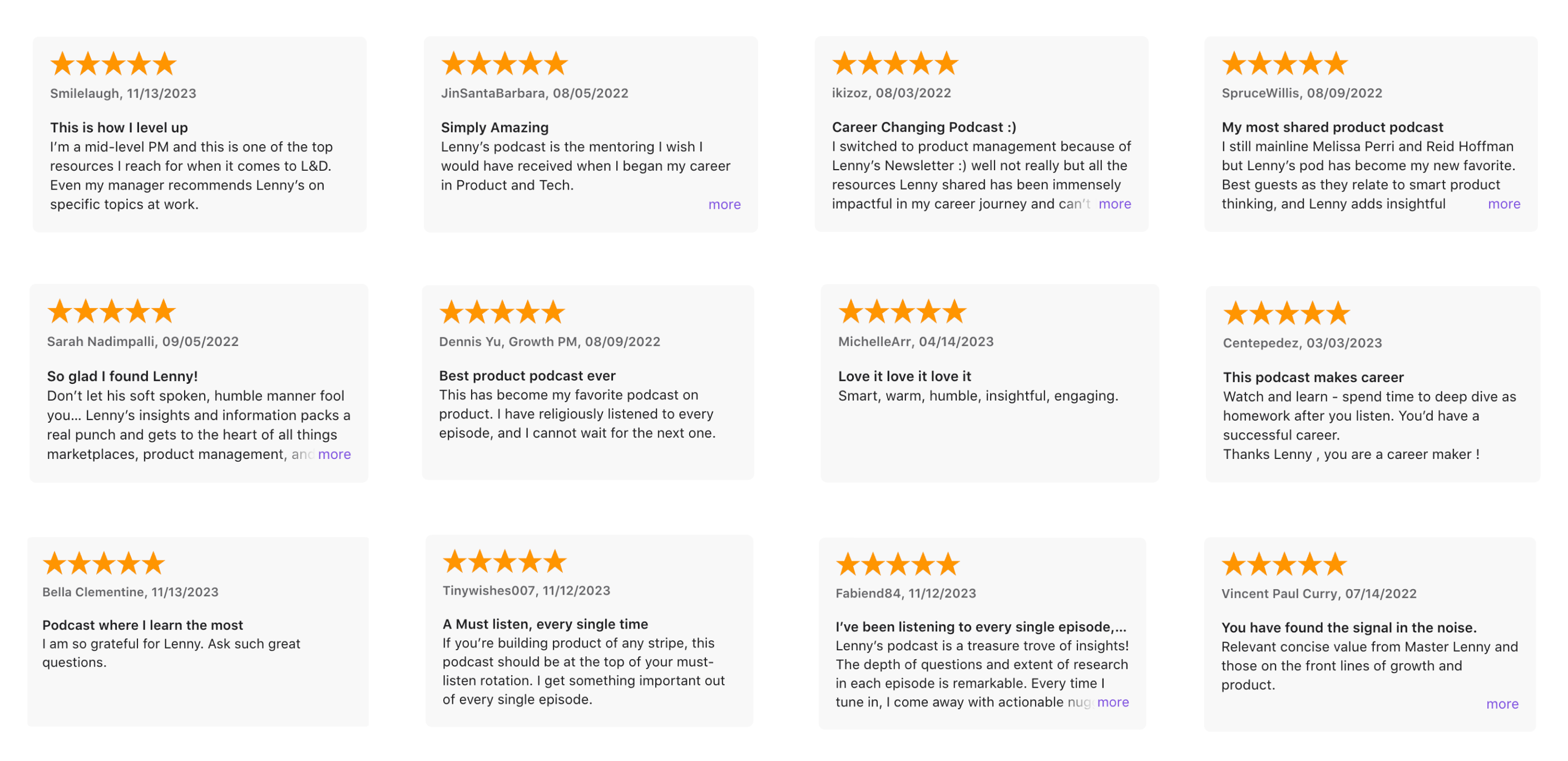This screenshot has width=1568, height=761.
Task: Expand Fabiend84's review with 'more'
Action: (1114, 702)
